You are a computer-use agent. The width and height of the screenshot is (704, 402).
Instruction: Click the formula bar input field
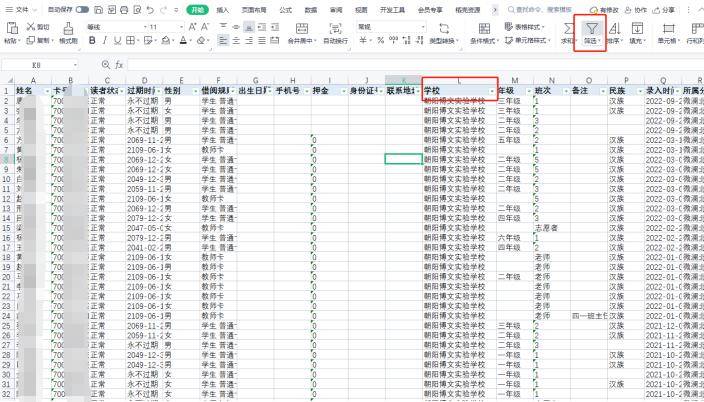click(x=400, y=64)
